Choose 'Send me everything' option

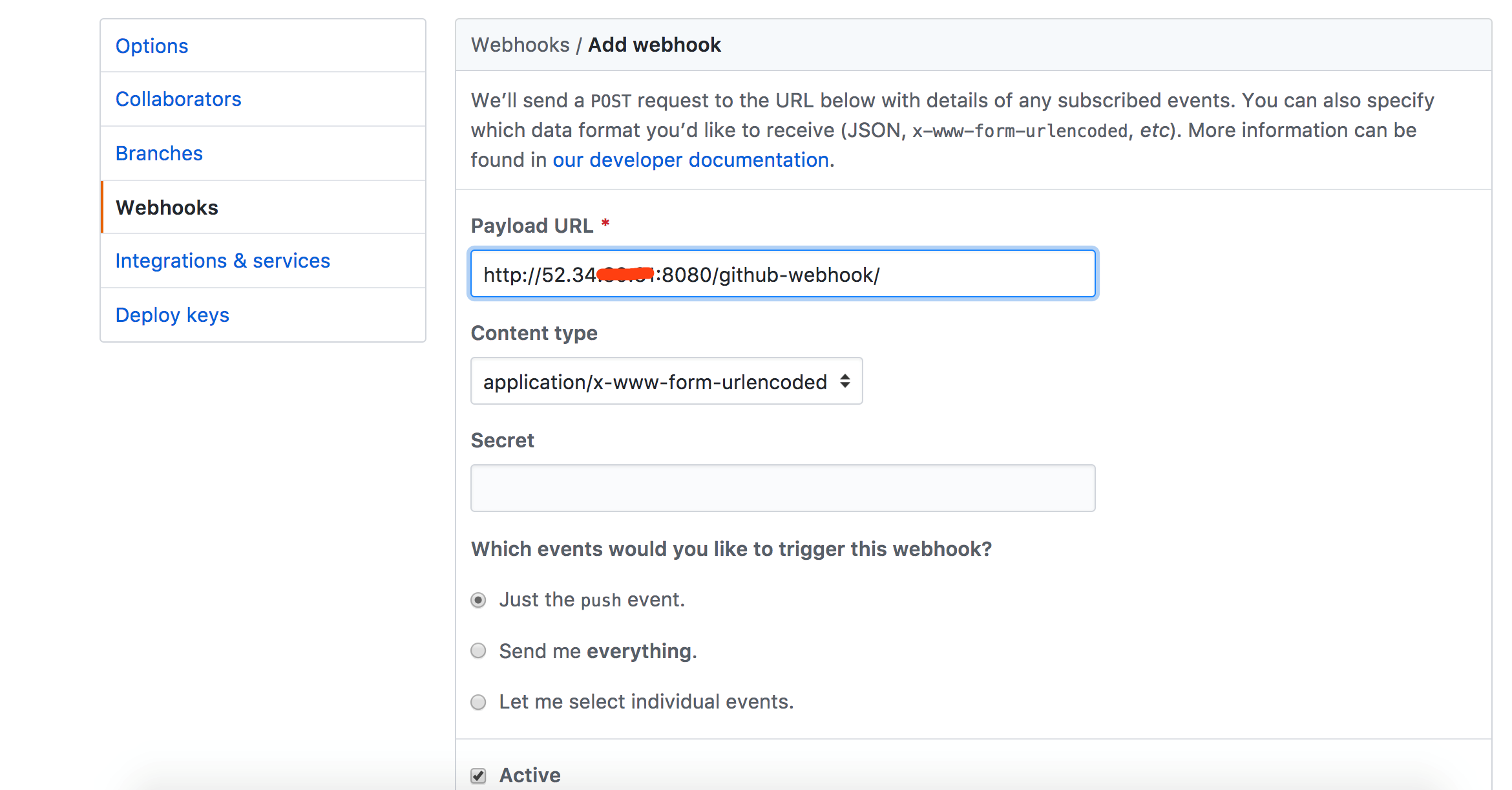click(478, 650)
